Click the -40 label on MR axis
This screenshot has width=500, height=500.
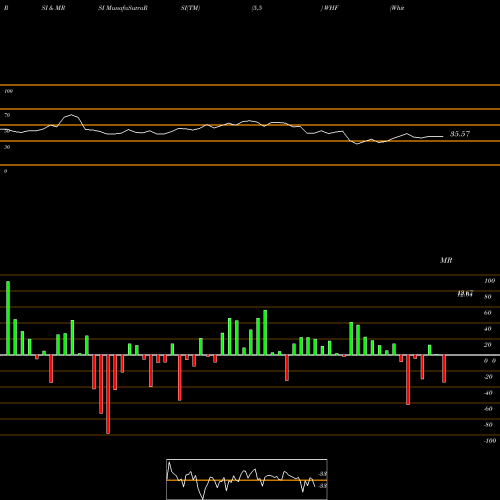(488, 393)
